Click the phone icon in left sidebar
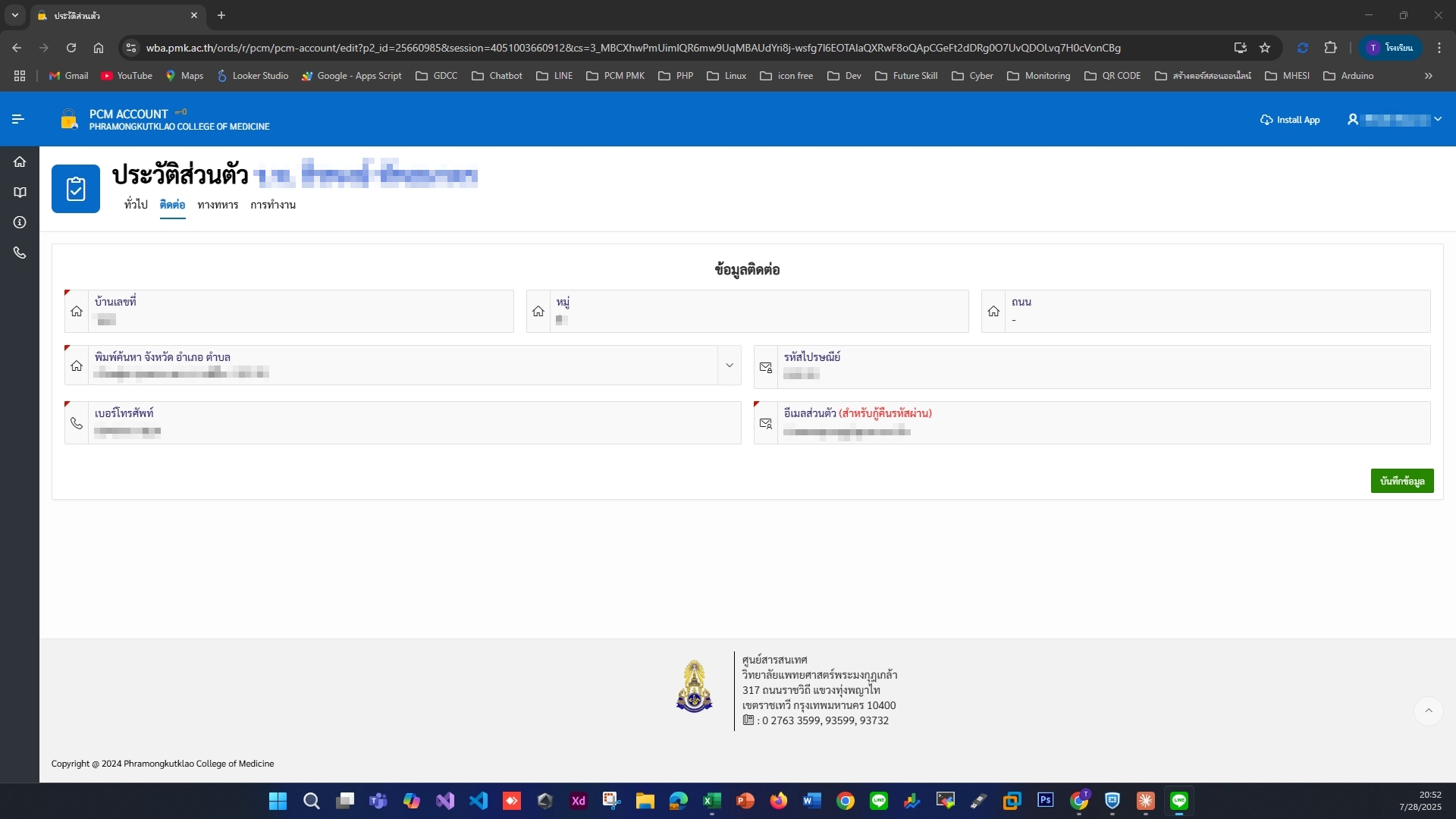The image size is (1456, 819). (x=20, y=253)
